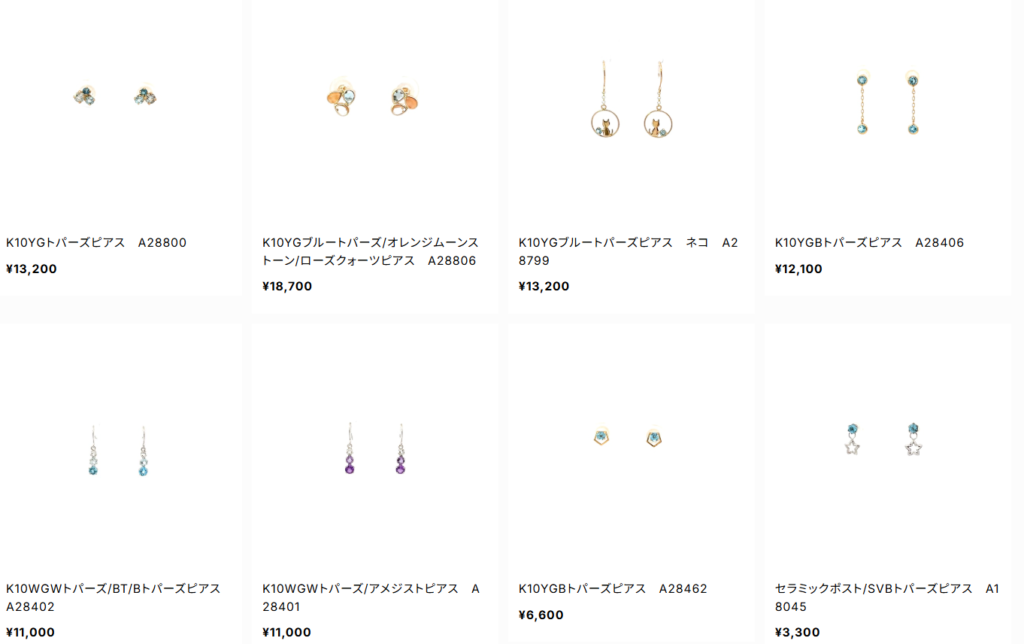Click the K10WGWトパーズ/アメジストピアス title link

(371, 597)
